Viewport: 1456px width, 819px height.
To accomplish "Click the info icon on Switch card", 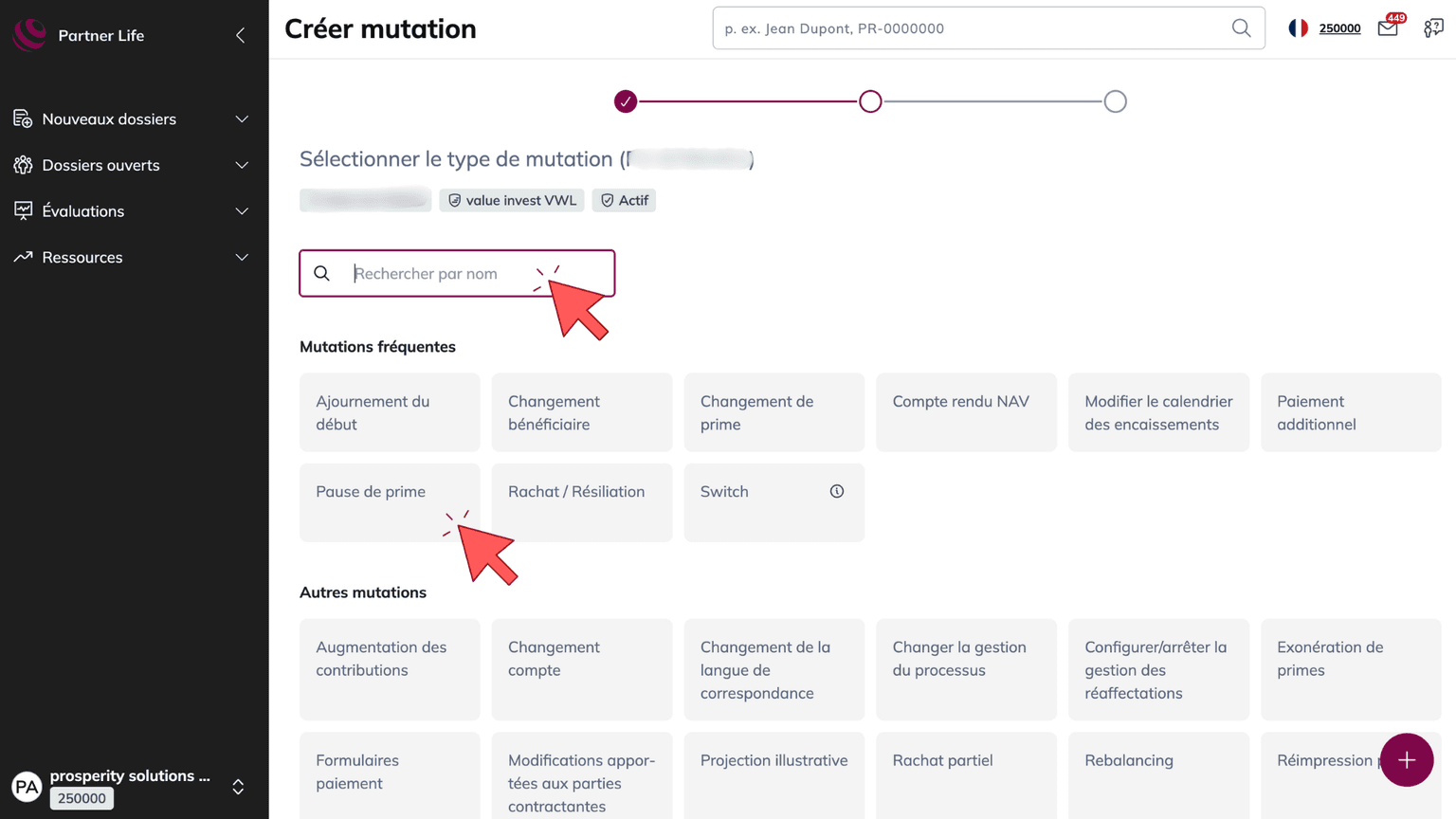I will (x=837, y=491).
